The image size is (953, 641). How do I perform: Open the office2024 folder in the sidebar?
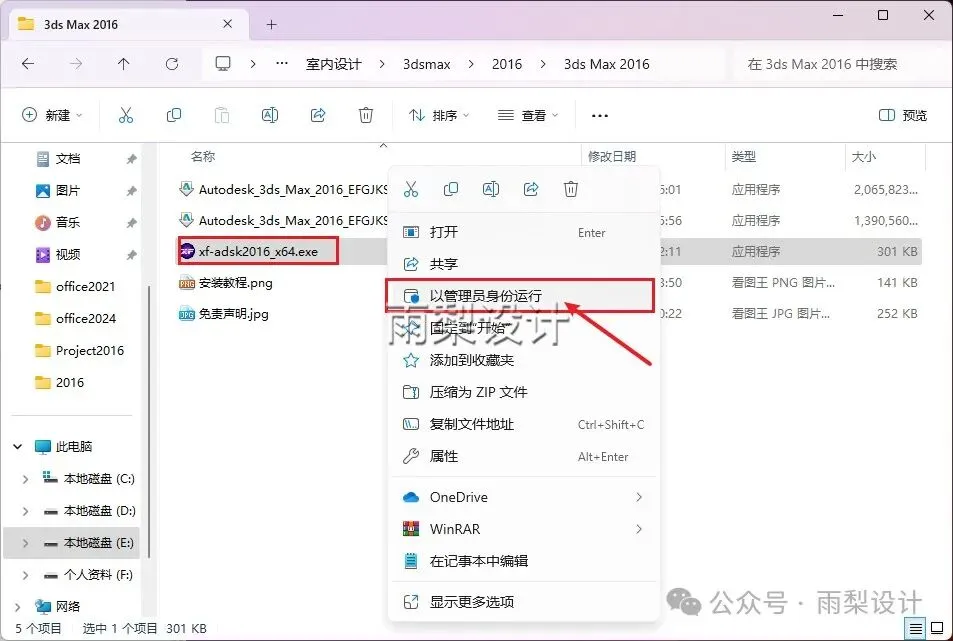point(85,318)
